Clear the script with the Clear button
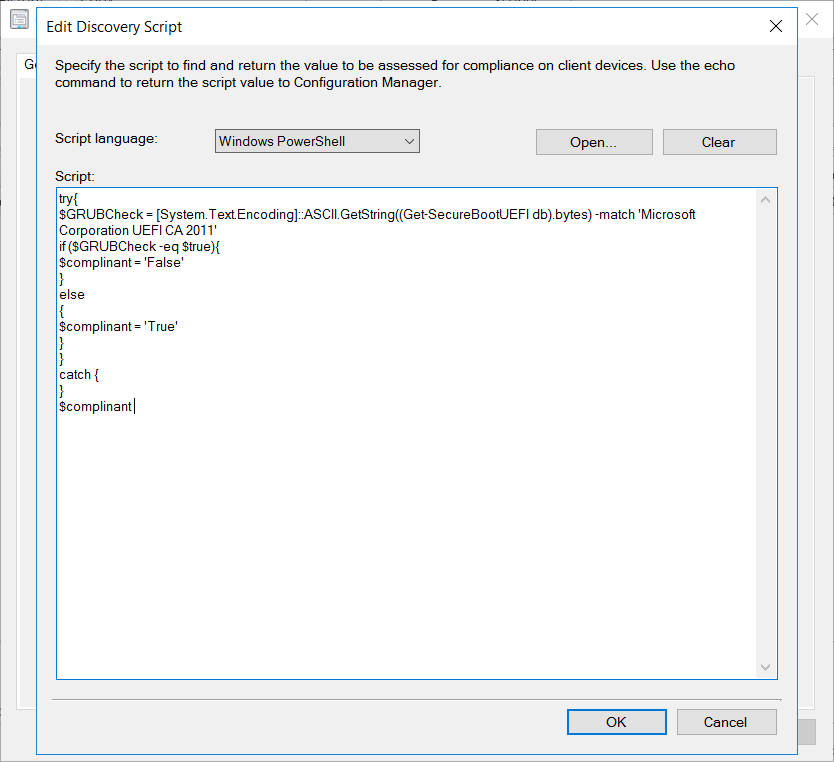The width and height of the screenshot is (834, 762). [718, 142]
